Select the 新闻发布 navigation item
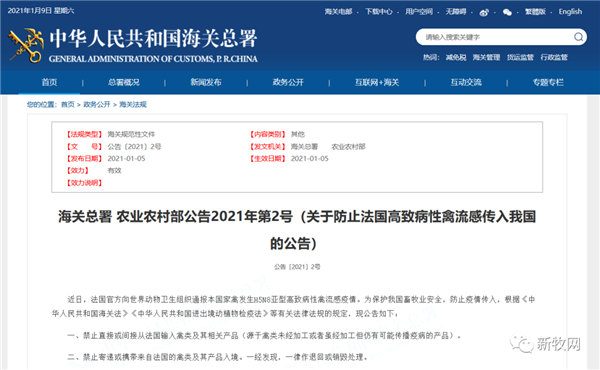600x370 pixels. click(x=206, y=82)
